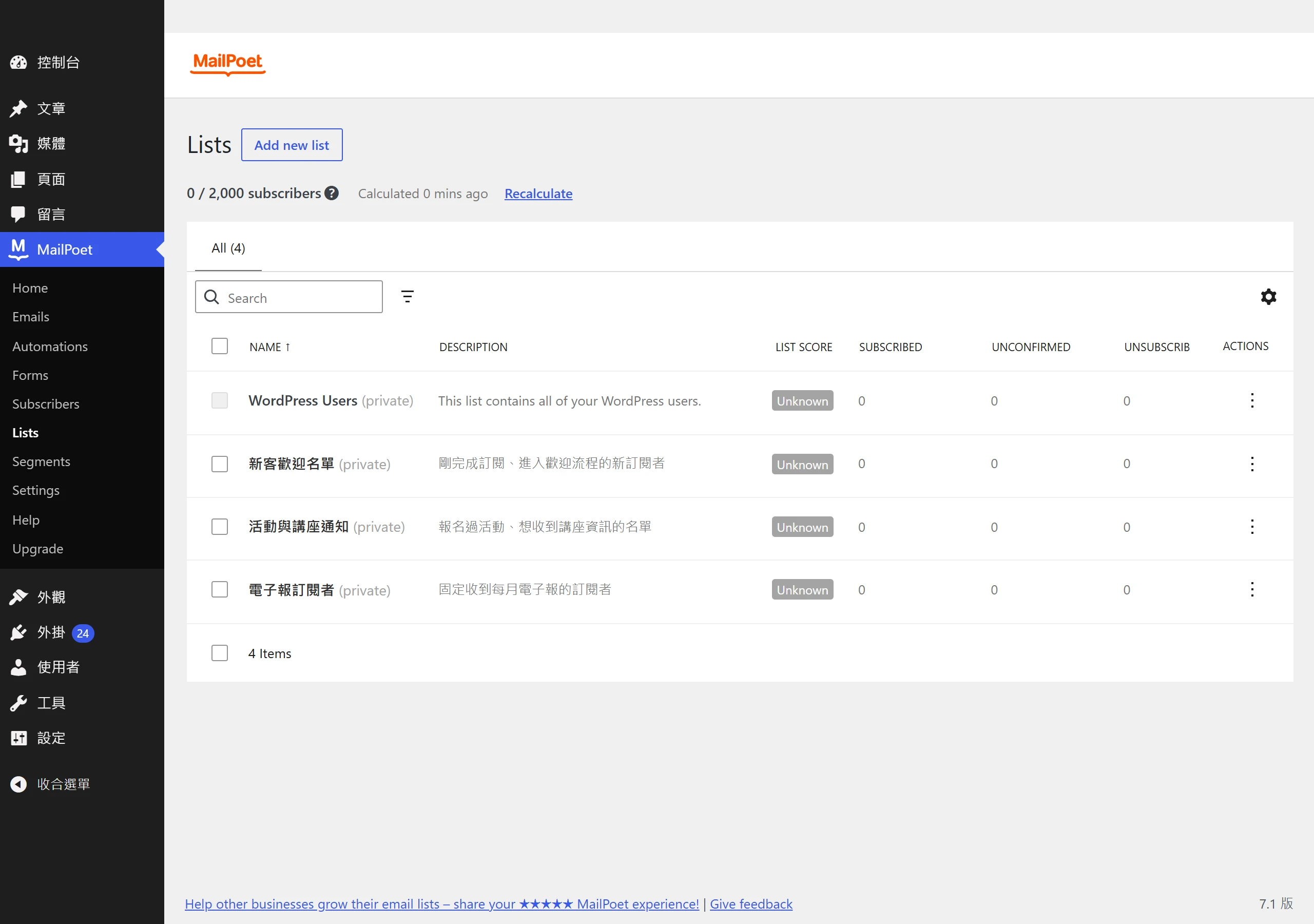Click the Add new list button
The image size is (1314, 924).
[x=292, y=145]
